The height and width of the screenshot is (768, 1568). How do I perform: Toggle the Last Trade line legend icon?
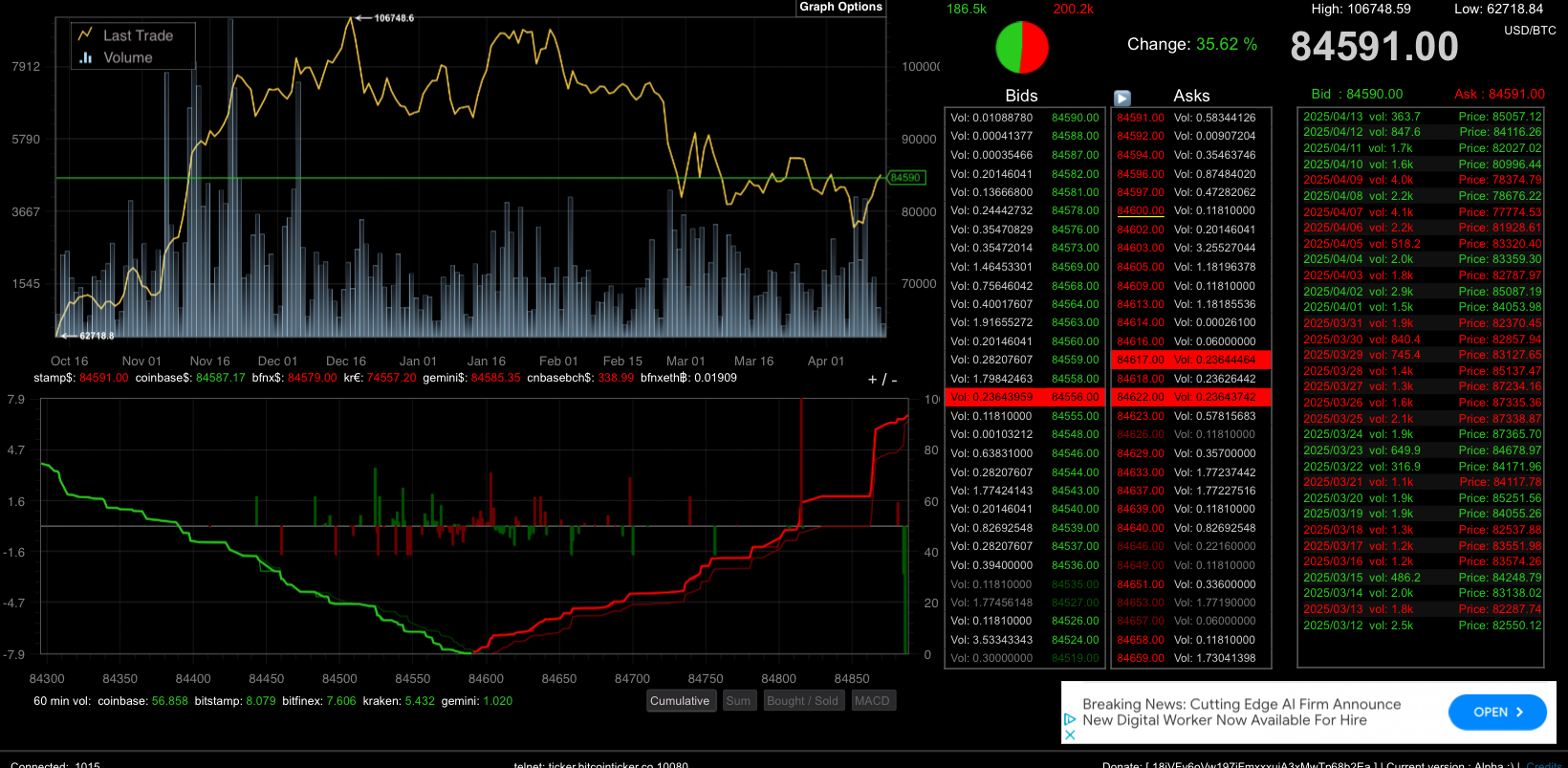click(85, 35)
